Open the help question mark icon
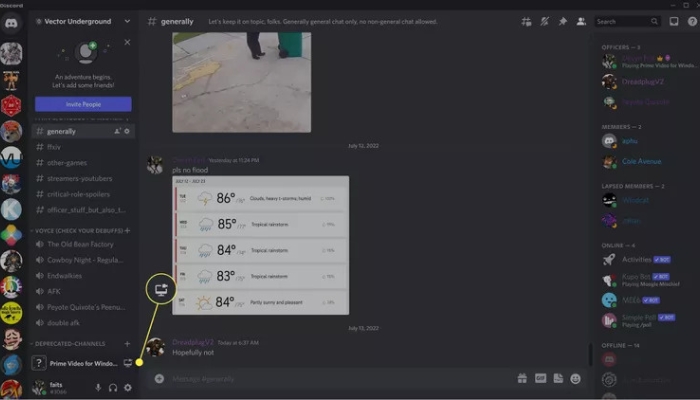700x400 pixels. click(x=692, y=21)
